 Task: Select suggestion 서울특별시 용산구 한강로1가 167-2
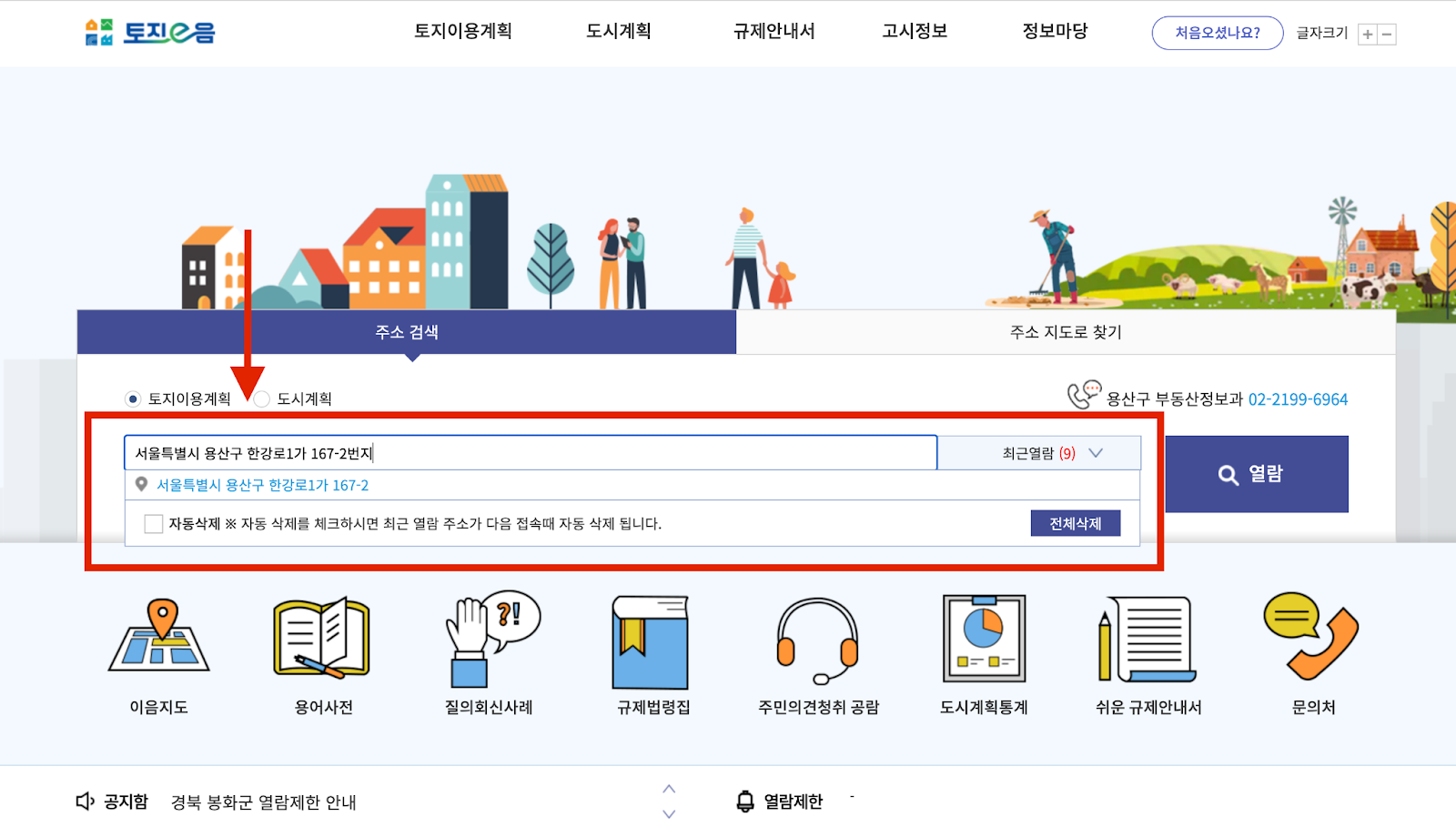pos(263,485)
